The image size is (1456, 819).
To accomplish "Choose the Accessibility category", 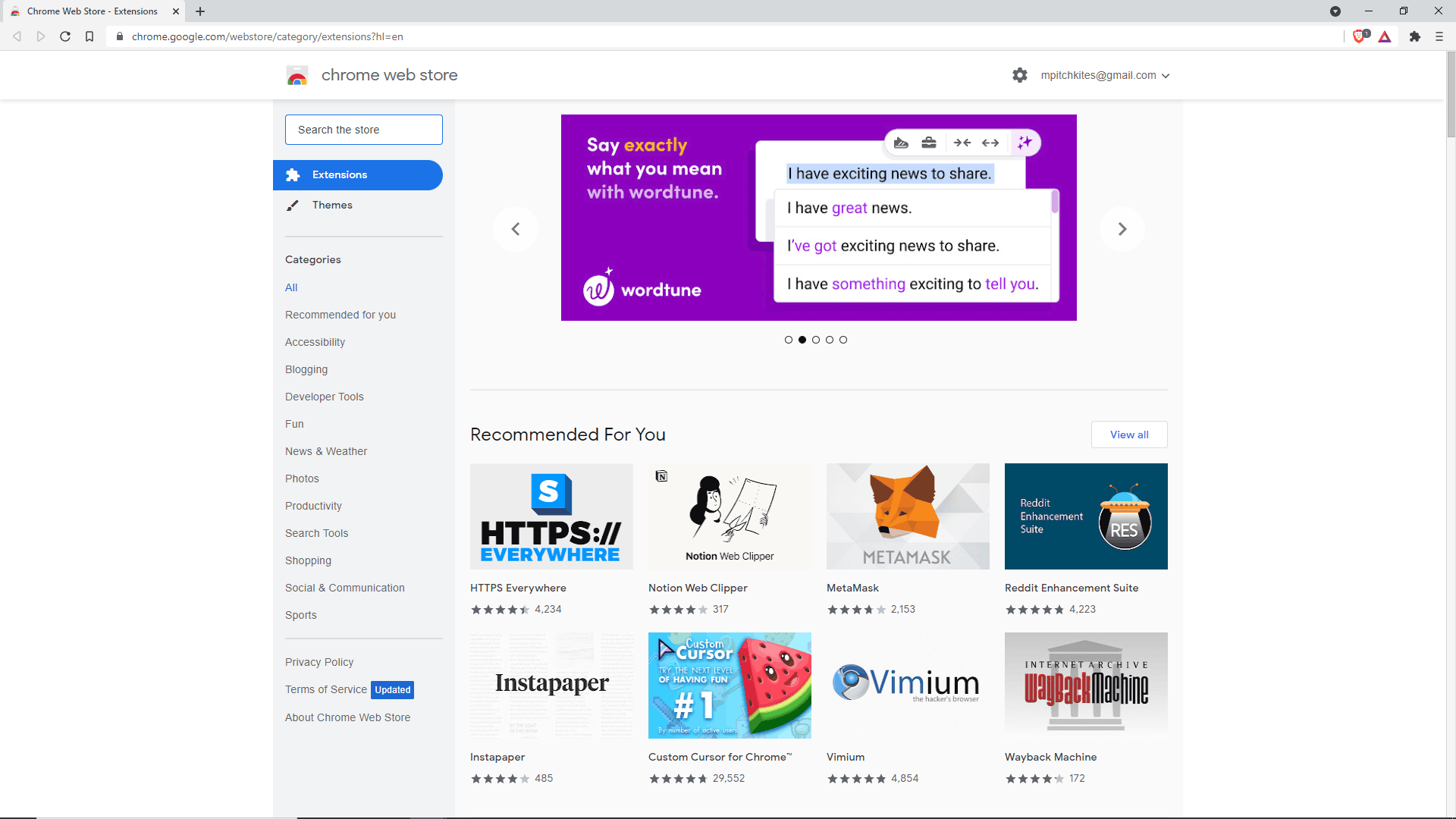I will (x=315, y=342).
